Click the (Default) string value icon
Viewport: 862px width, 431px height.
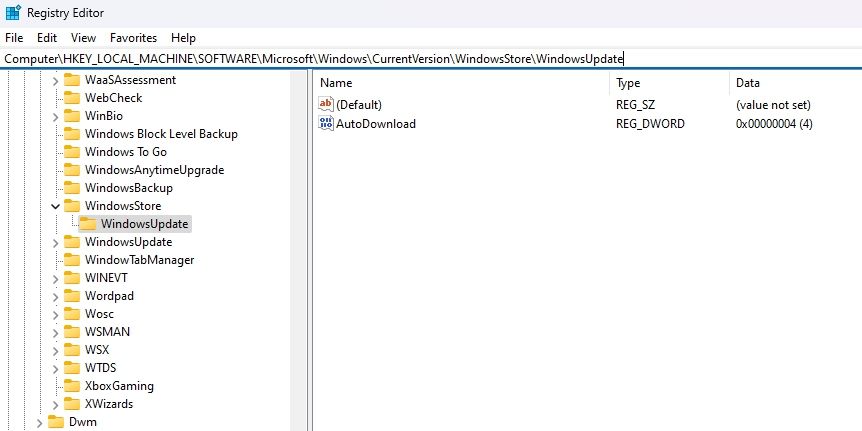[326, 104]
